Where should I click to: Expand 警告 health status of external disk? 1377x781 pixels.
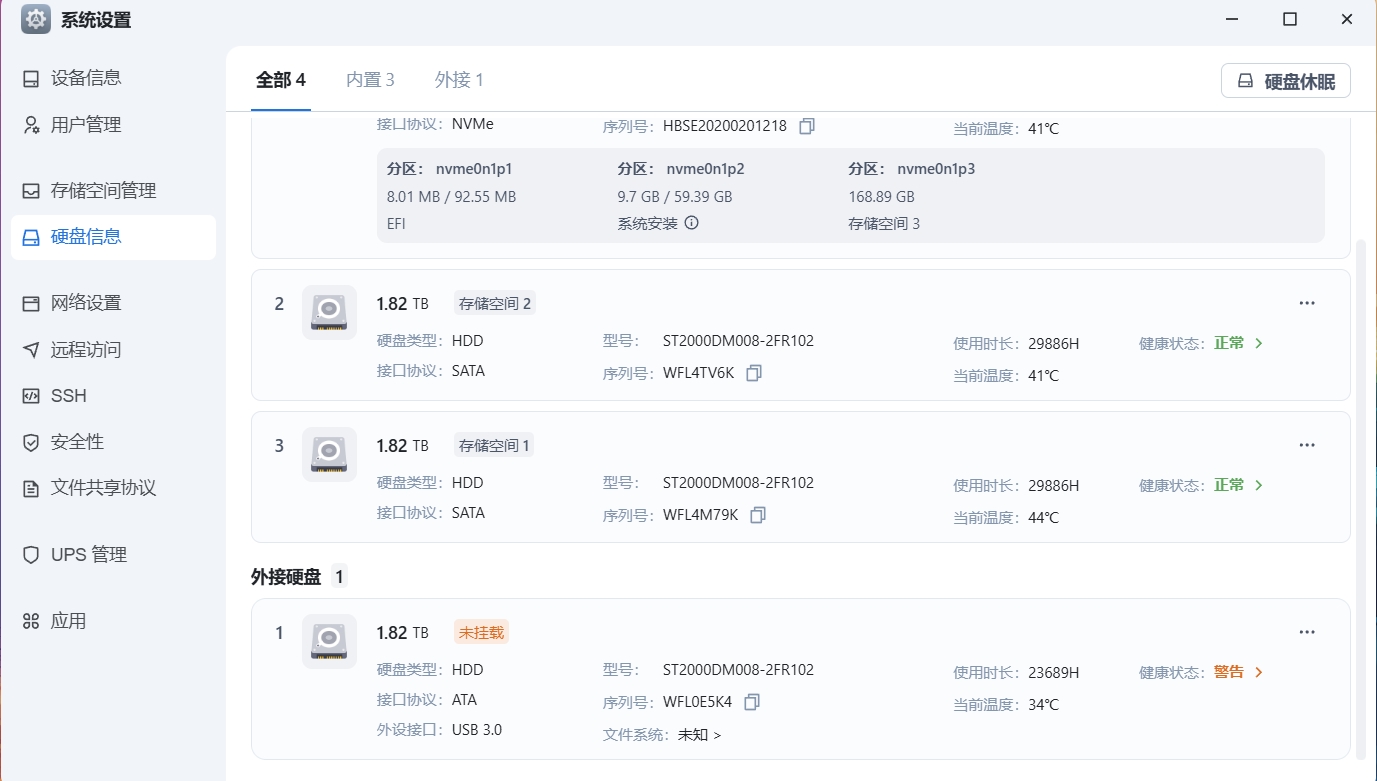click(1239, 672)
